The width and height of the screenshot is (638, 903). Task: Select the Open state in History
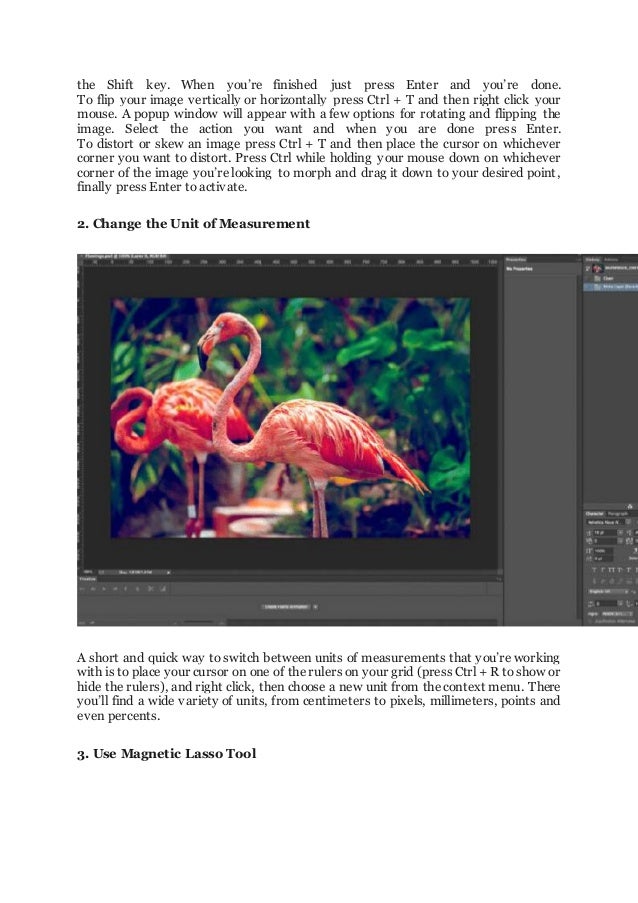(x=612, y=278)
